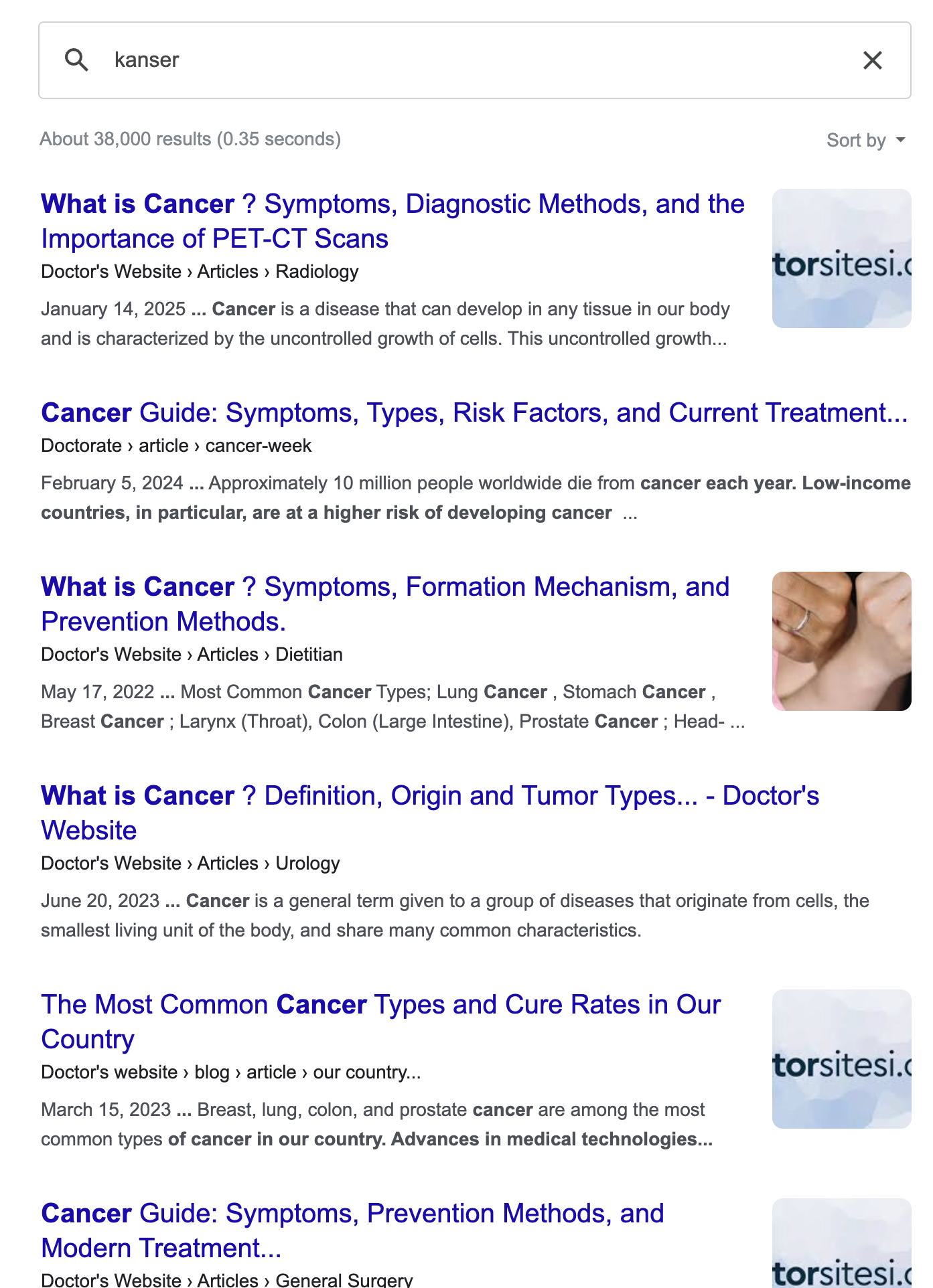Click the first result's site logo thumbnail
This screenshot has height=1288, width=933.
(841, 258)
